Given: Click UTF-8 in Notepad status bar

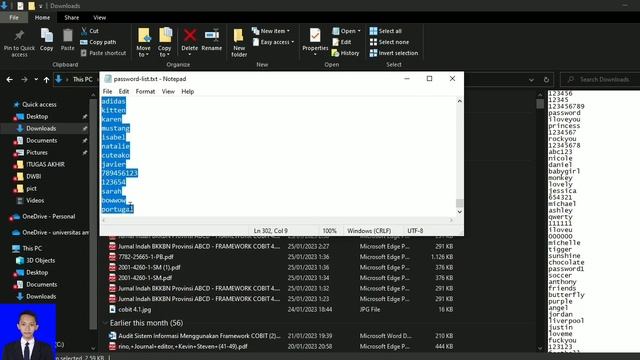Looking at the screenshot, I should [415, 231].
